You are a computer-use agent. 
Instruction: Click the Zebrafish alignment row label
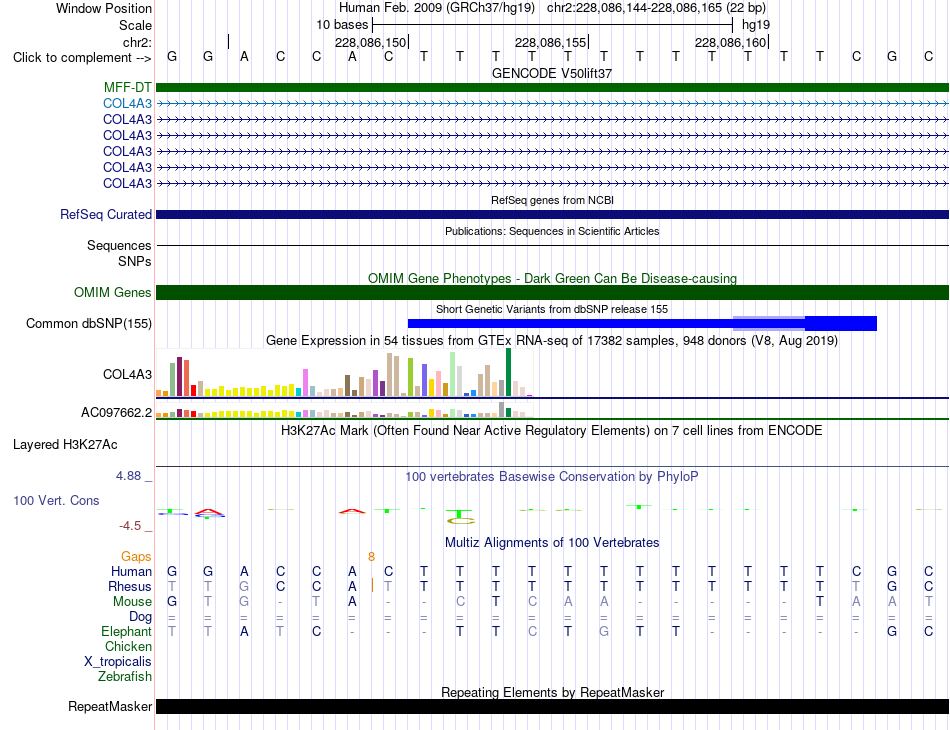click(x=125, y=677)
